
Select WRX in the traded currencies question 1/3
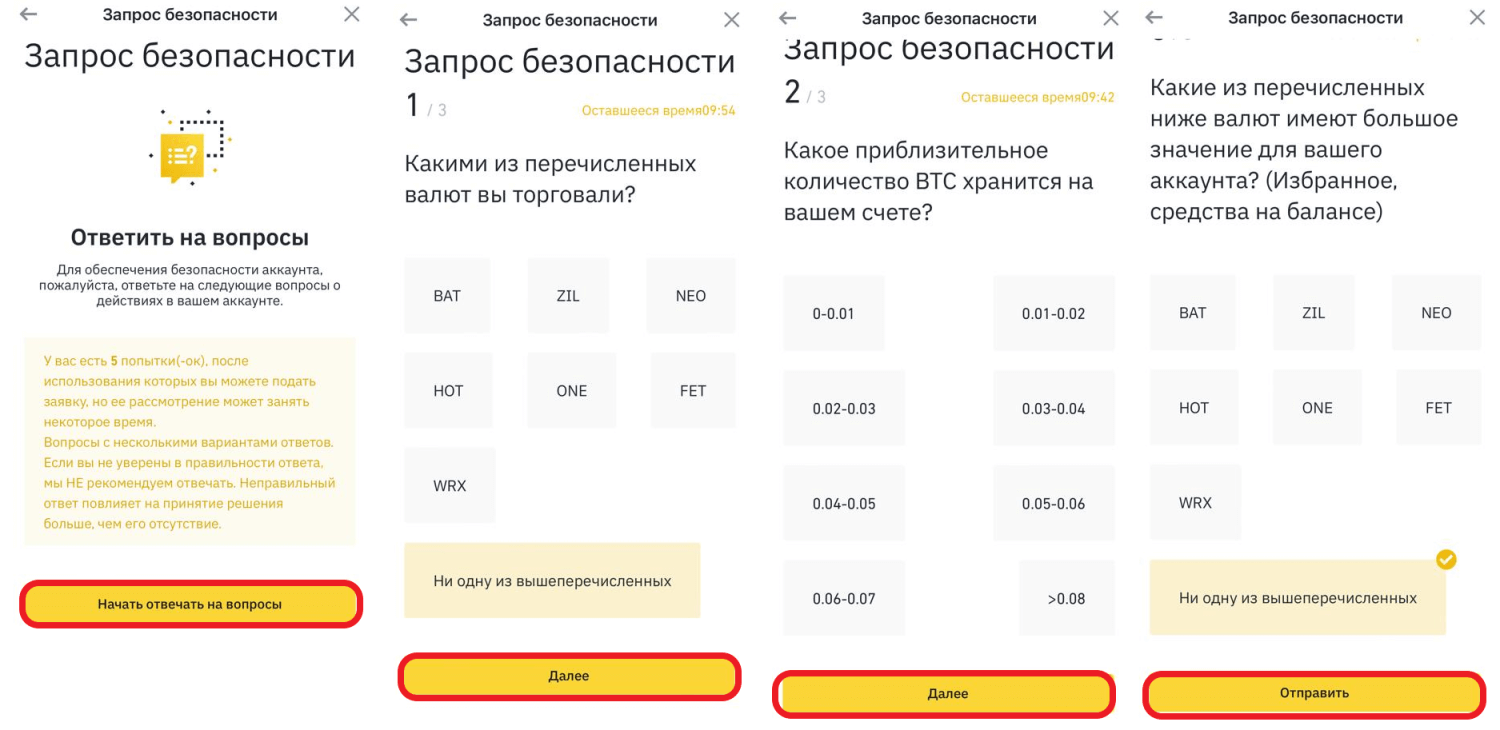(450, 486)
